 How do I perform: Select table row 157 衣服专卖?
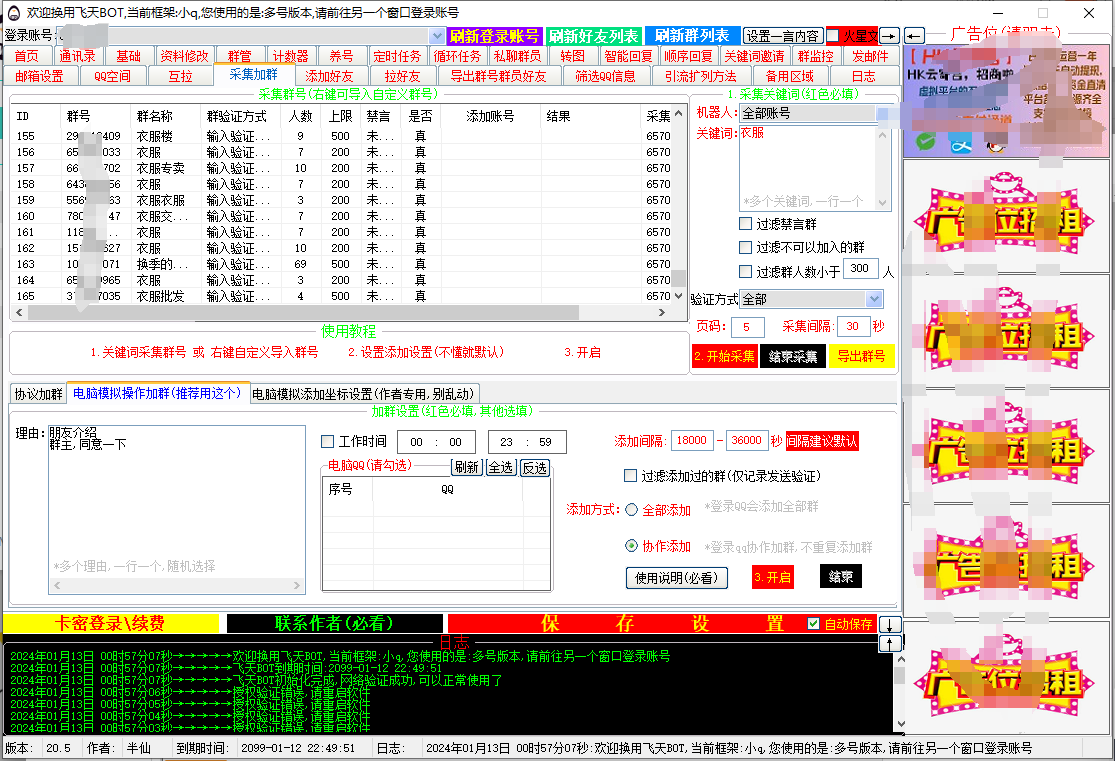[343, 169]
